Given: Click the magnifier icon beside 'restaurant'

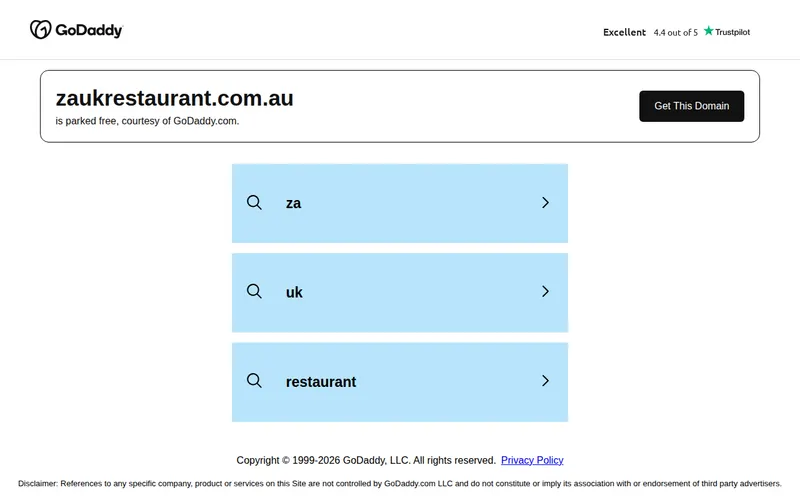Looking at the screenshot, I should click(x=254, y=381).
